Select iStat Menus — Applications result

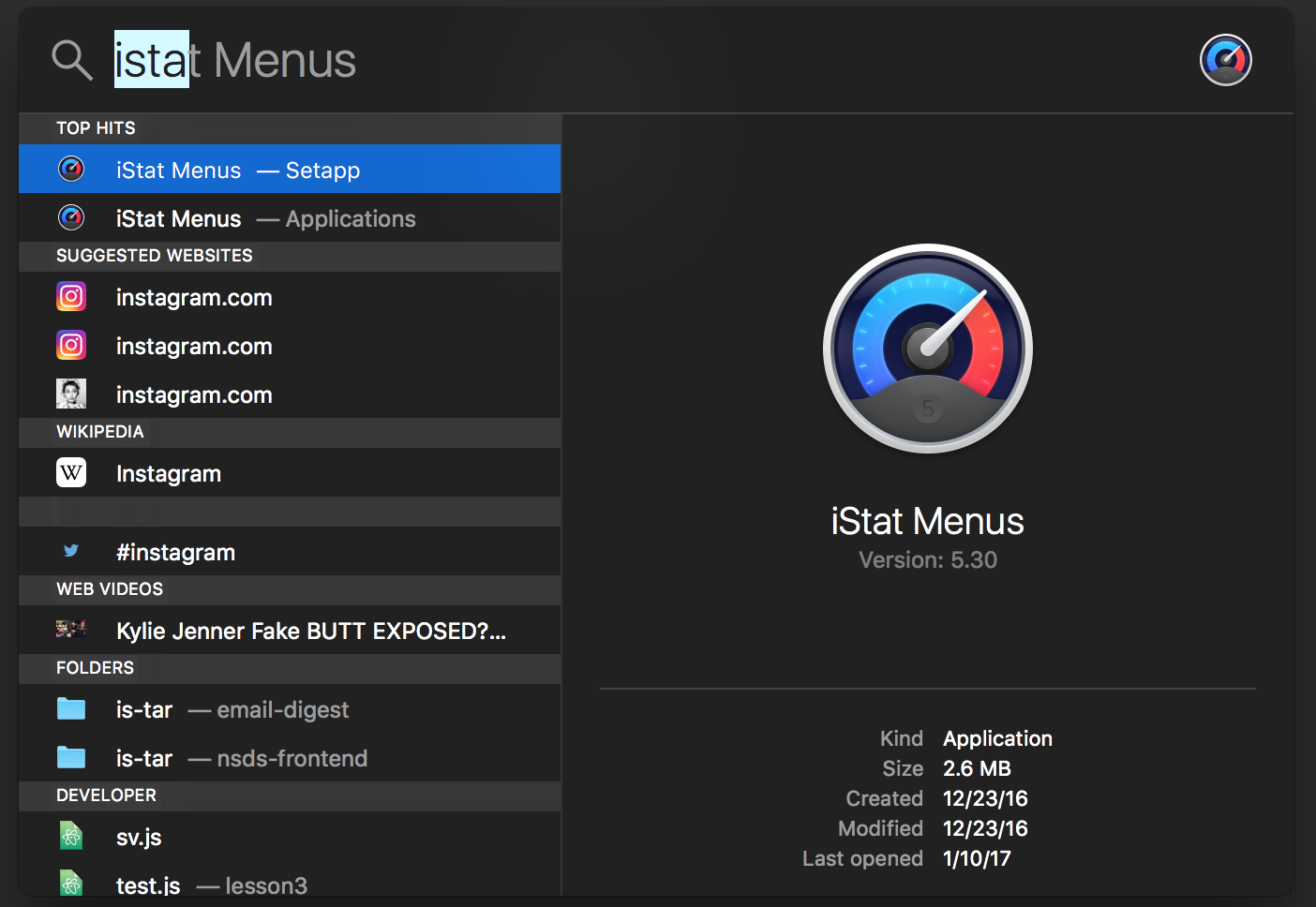point(289,218)
